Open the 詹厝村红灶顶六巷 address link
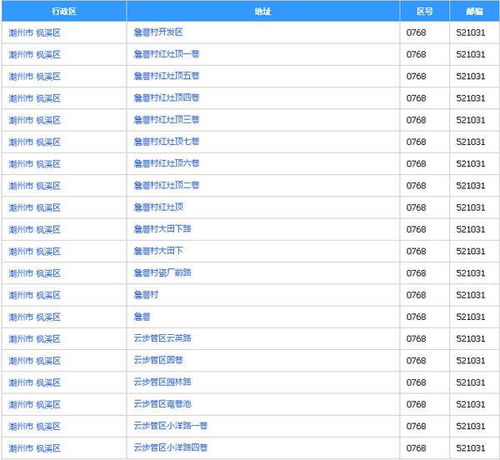The width and height of the screenshot is (500, 460). pos(166,163)
